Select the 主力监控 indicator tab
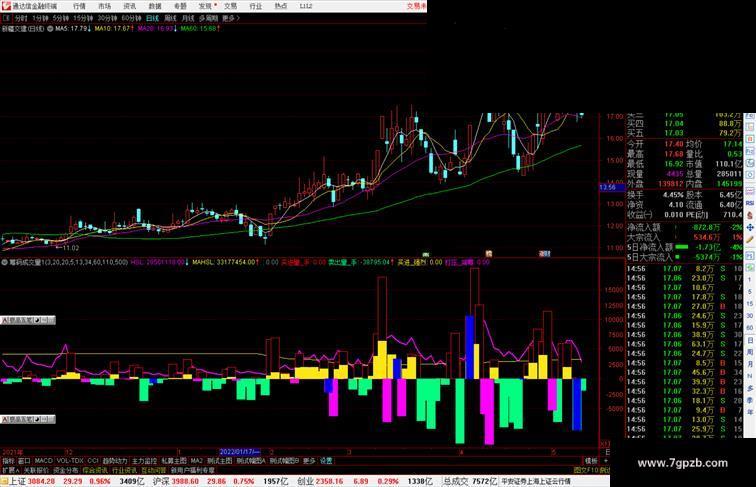 [x=144, y=461]
